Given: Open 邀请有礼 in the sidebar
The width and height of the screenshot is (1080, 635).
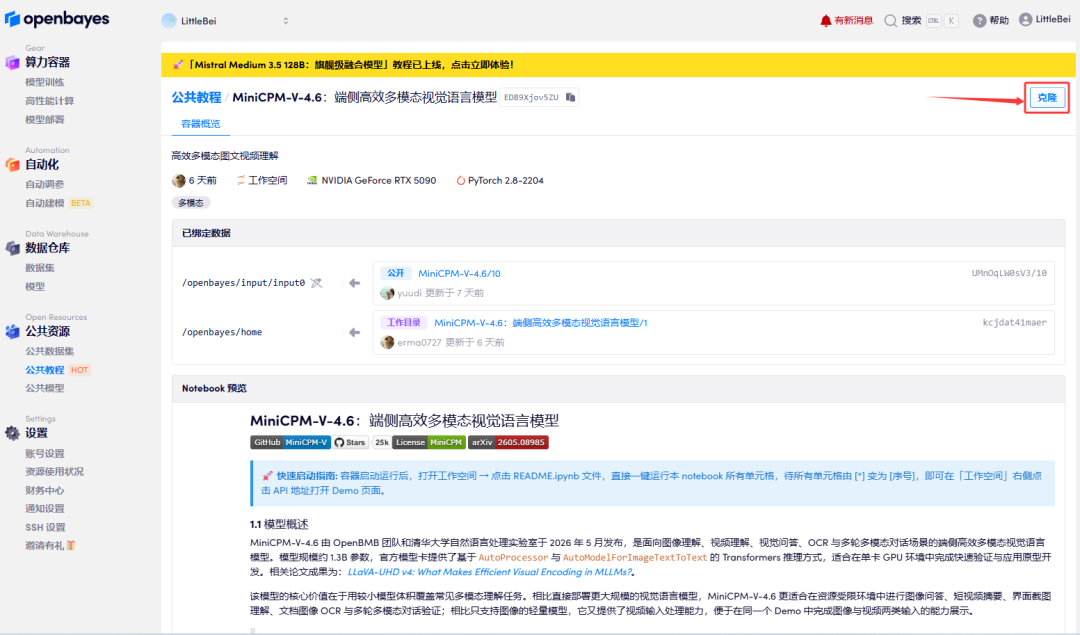Looking at the screenshot, I should [x=50, y=545].
